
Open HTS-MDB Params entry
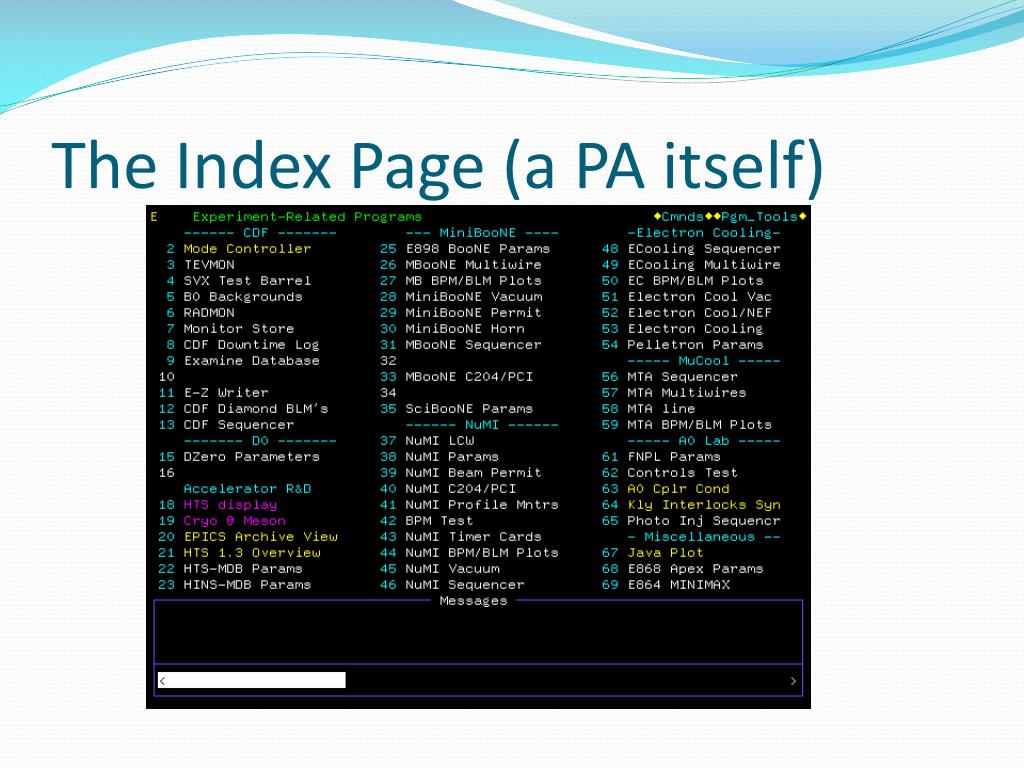(x=243, y=568)
